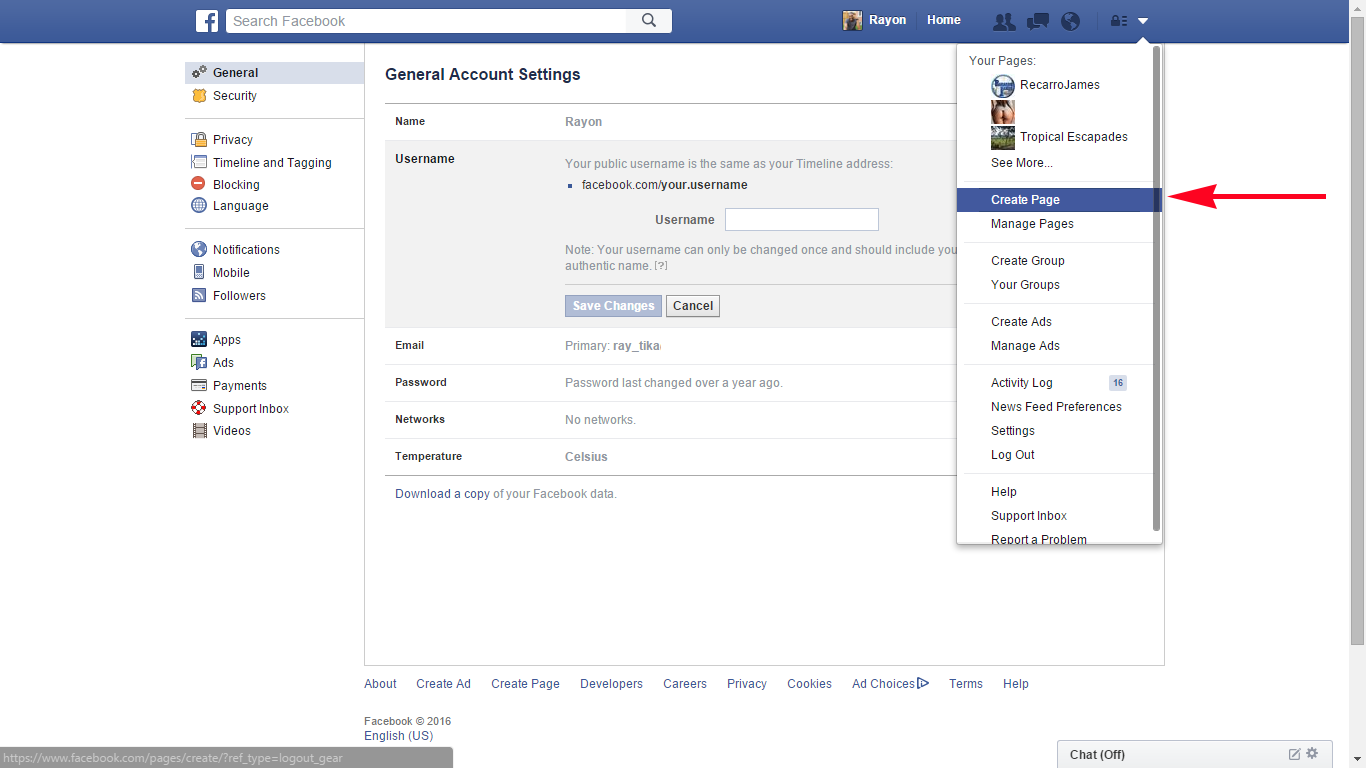
Task: Click the Password settings row
Action: (x=670, y=383)
